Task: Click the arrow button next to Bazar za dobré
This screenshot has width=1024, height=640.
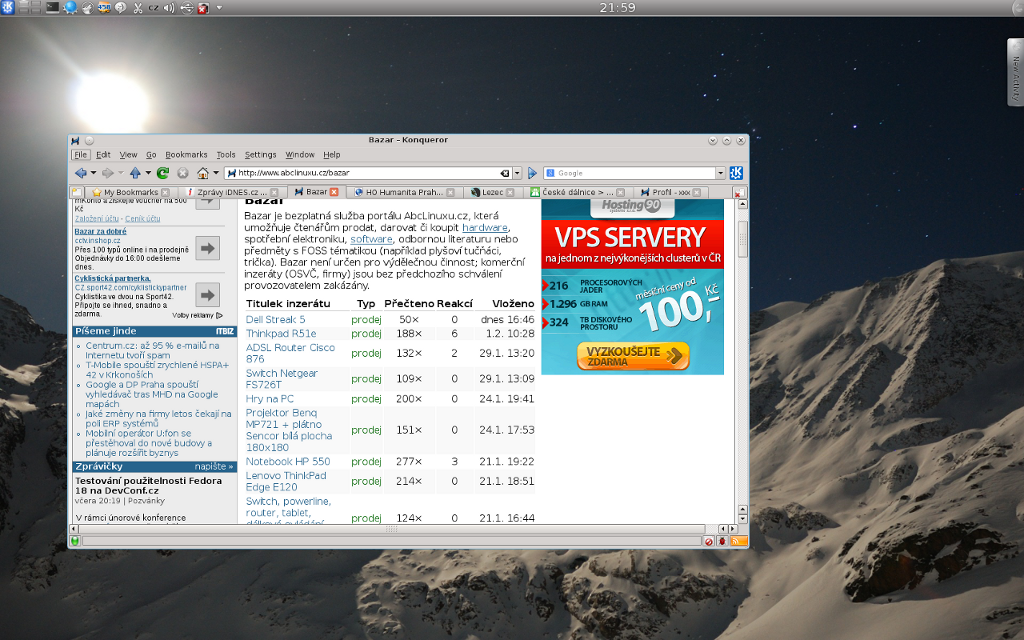Action: (x=208, y=248)
